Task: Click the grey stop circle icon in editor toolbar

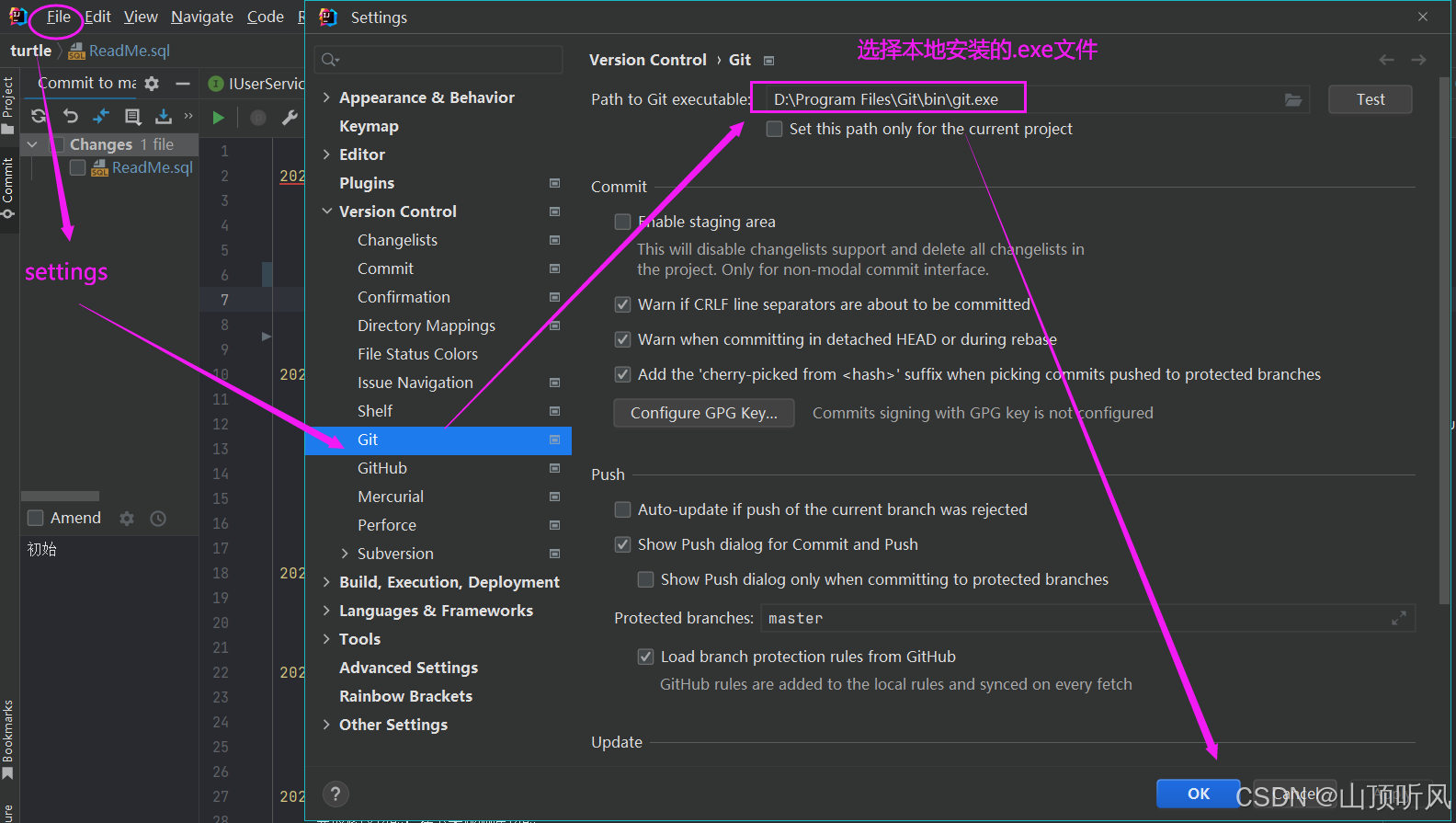Action: 258,117
